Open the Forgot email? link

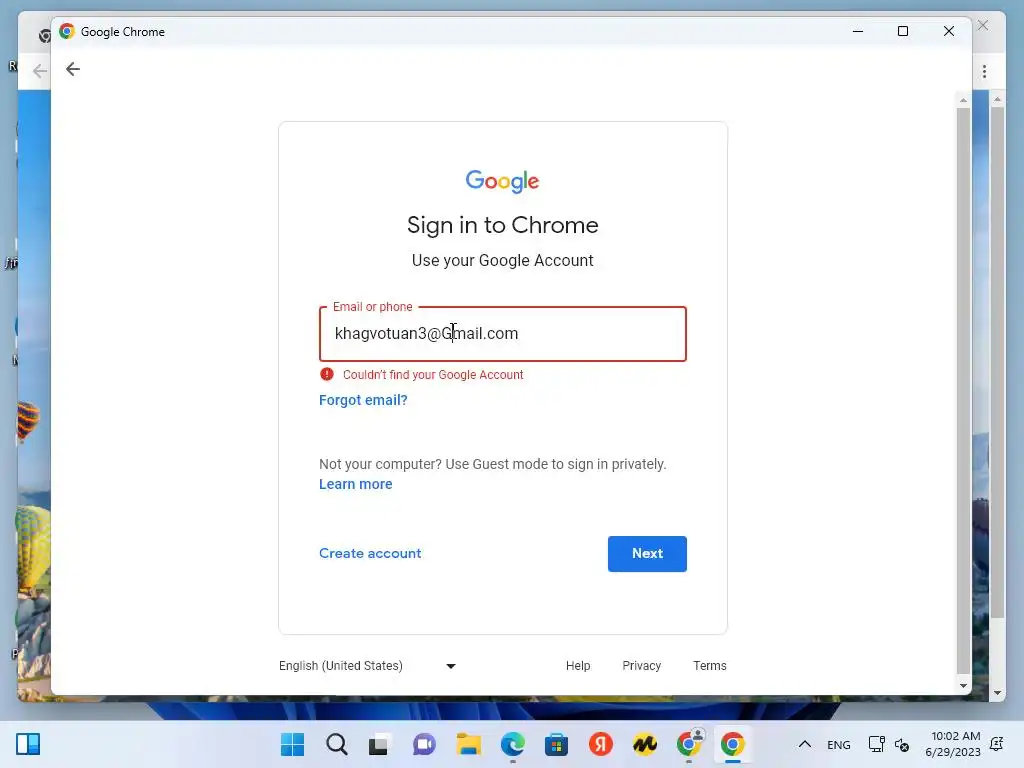(x=363, y=400)
